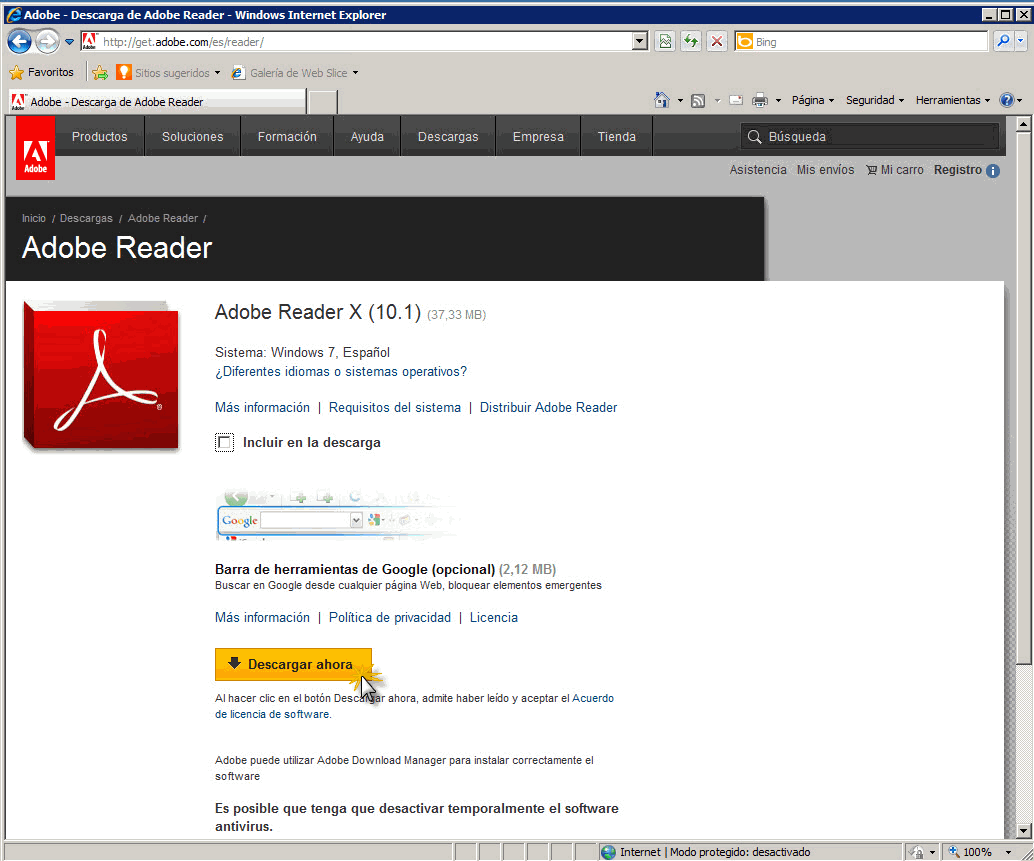1034x861 pixels.
Task: Open the Compatibility View icon beside address bar
Action: point(665,42)
